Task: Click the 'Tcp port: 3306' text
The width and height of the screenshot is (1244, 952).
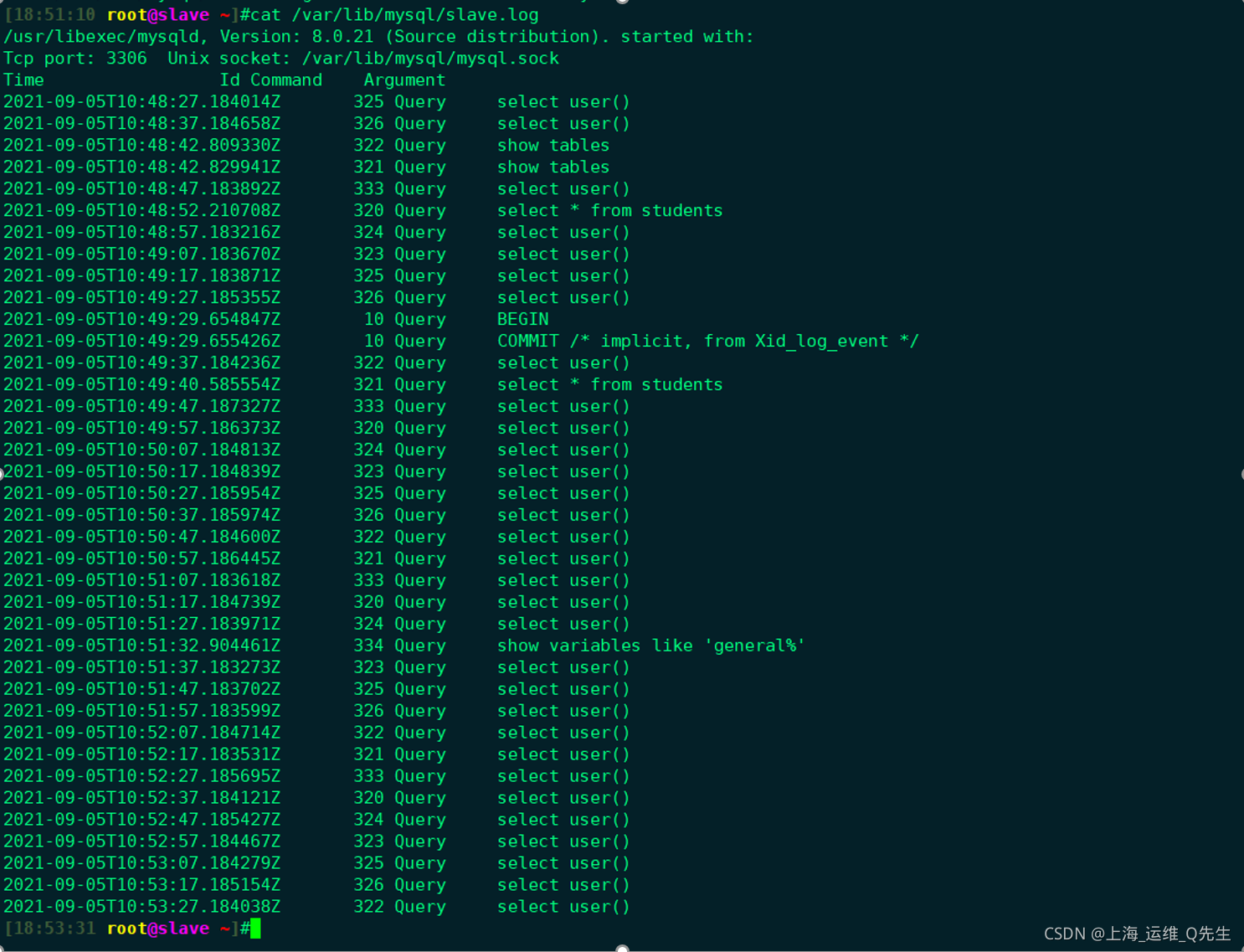Action: [75, 59]
